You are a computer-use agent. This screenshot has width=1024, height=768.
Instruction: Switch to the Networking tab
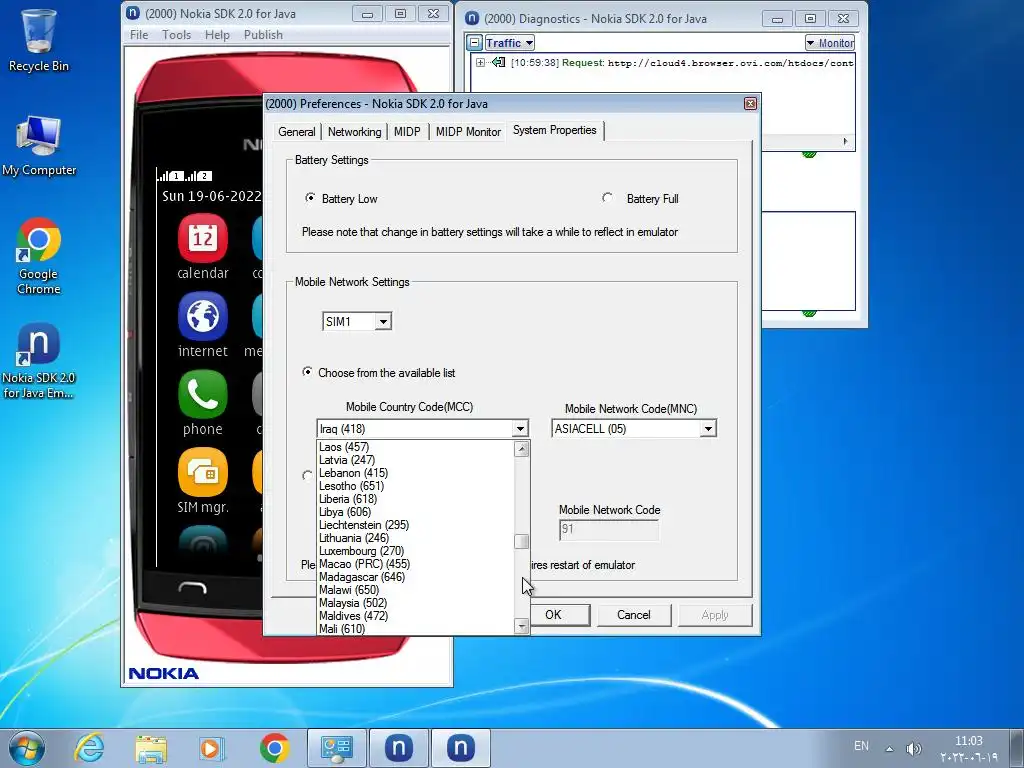[x=355, y=131]
